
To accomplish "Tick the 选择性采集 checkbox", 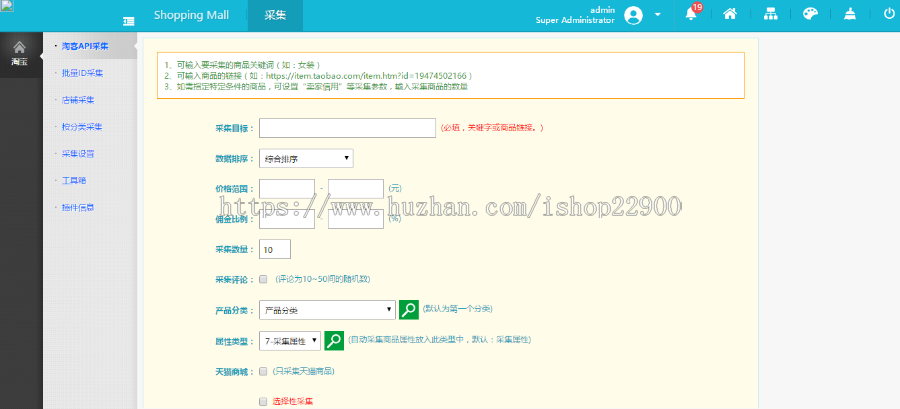I will [263, 401].
